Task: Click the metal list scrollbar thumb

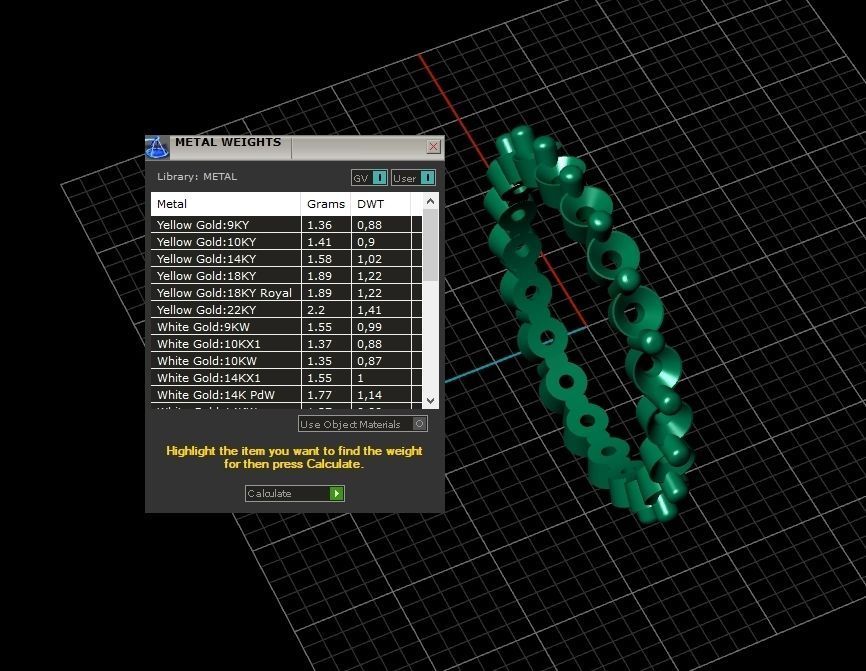Action: click(x=431, y=245)
